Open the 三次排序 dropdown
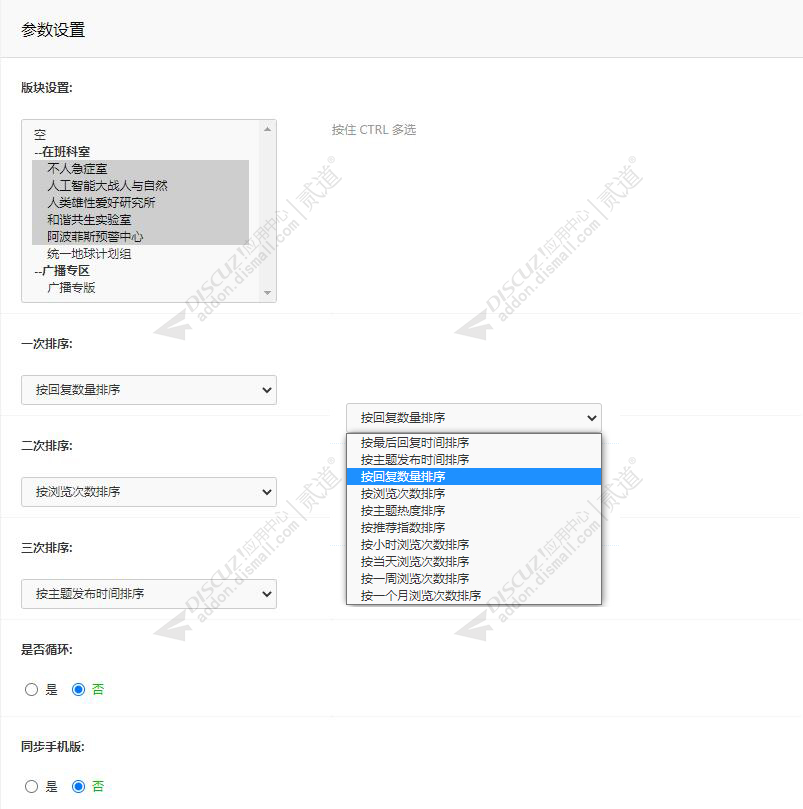803x809 pixels. pyautogui.click(x=149, y=594)
